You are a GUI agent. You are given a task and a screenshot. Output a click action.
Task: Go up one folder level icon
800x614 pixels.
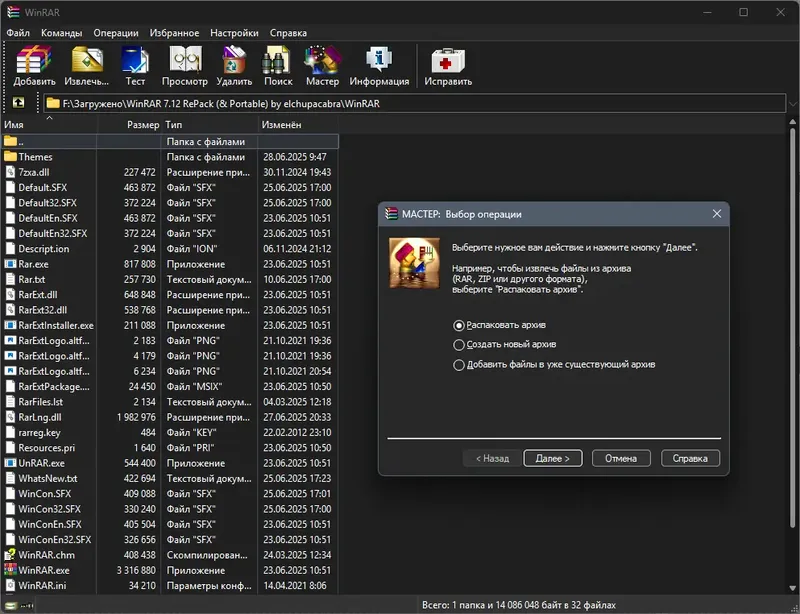coord(18,103)
